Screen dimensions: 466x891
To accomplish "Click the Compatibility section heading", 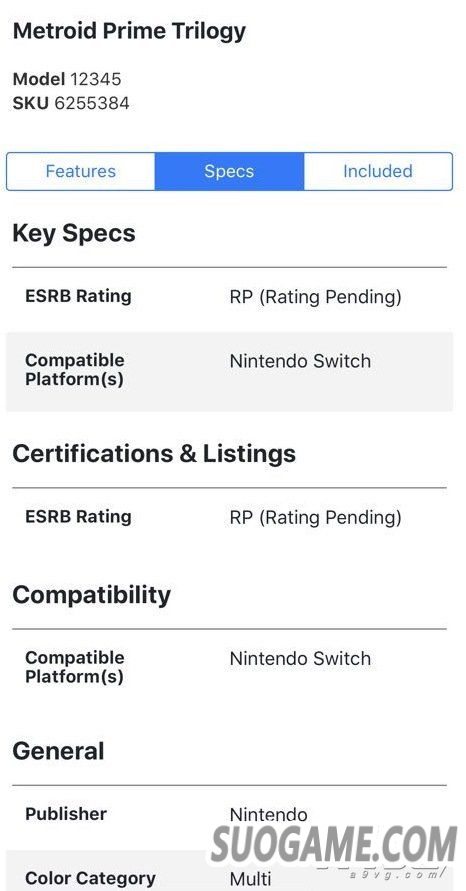I will pos(91,596).
